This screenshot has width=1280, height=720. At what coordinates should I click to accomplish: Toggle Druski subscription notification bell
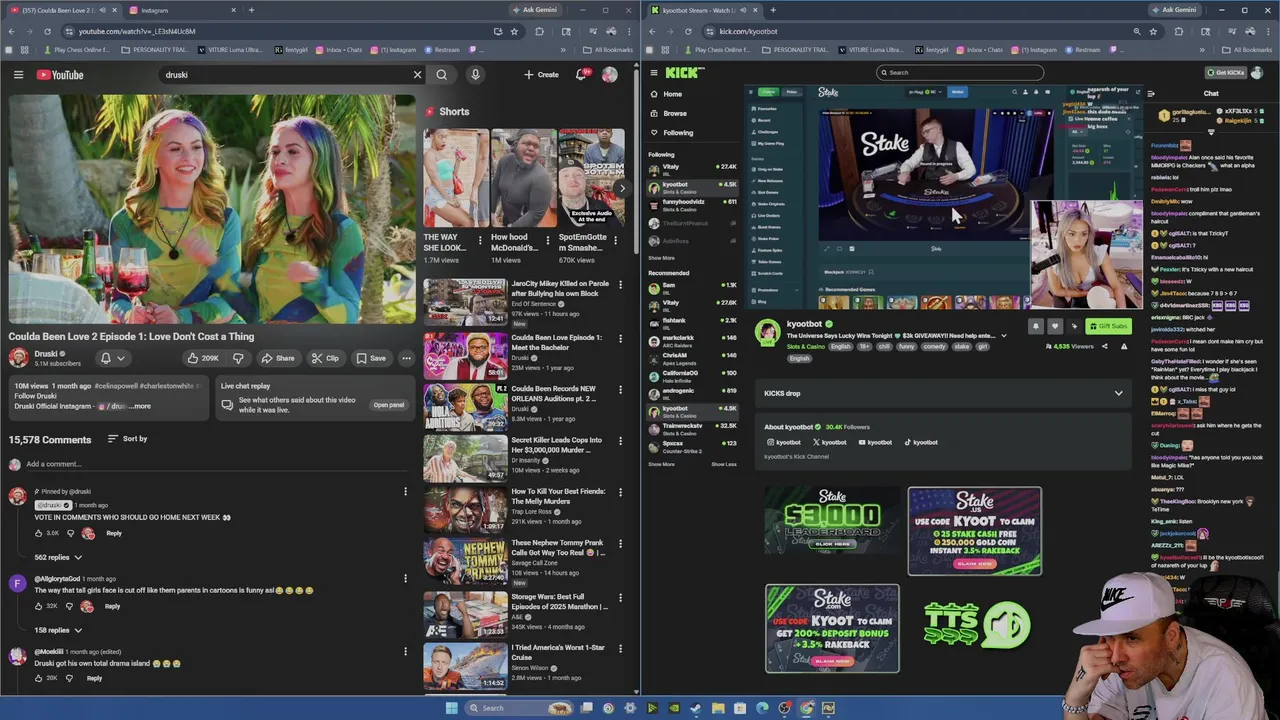(x=112, y=358)
